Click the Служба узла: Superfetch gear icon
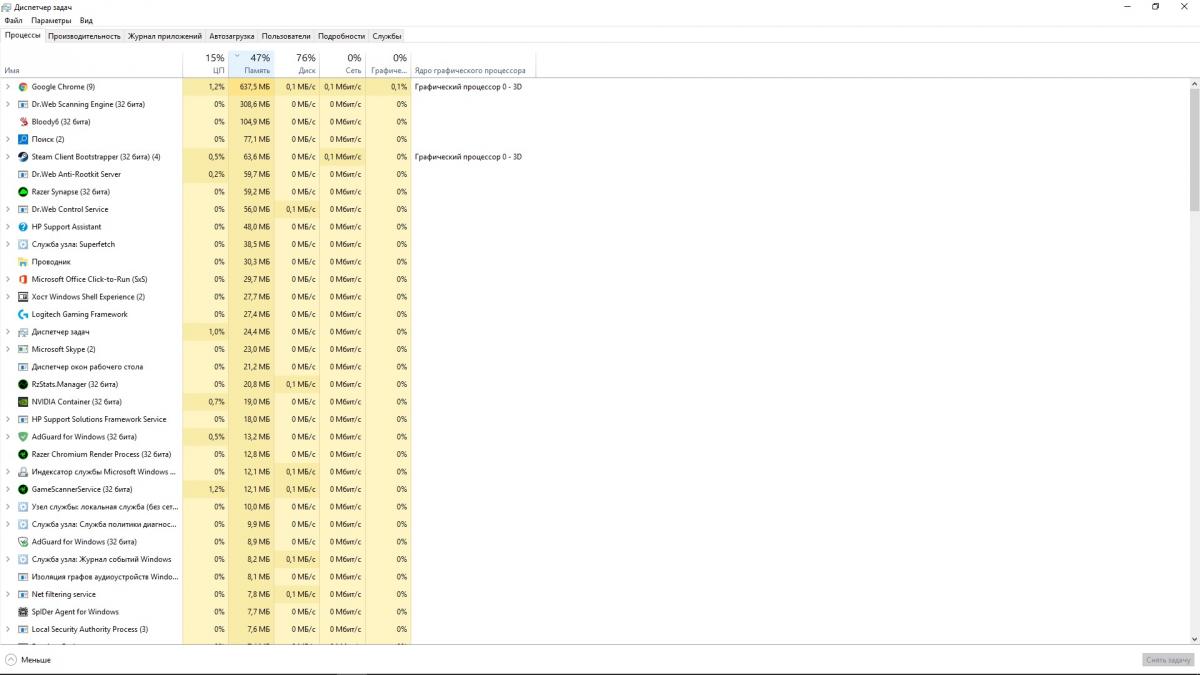 (x=23, y=244)
